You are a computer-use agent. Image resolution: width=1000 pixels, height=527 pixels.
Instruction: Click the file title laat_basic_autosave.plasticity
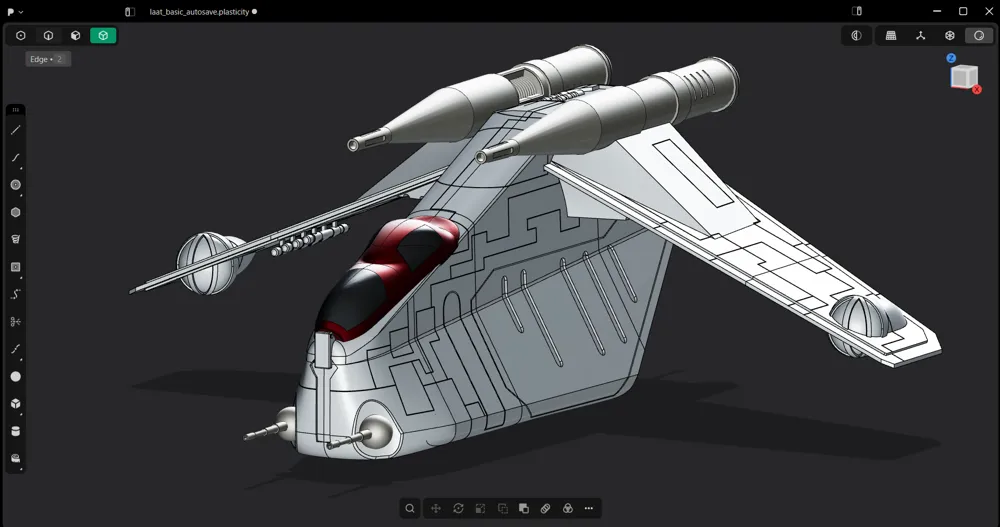point(199,11)
